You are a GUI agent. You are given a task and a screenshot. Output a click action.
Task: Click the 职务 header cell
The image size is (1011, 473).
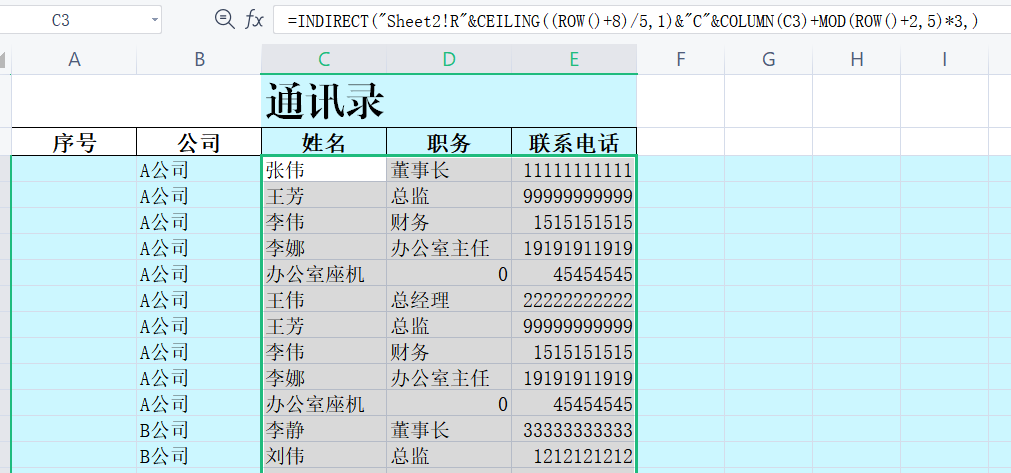[449, 142]
